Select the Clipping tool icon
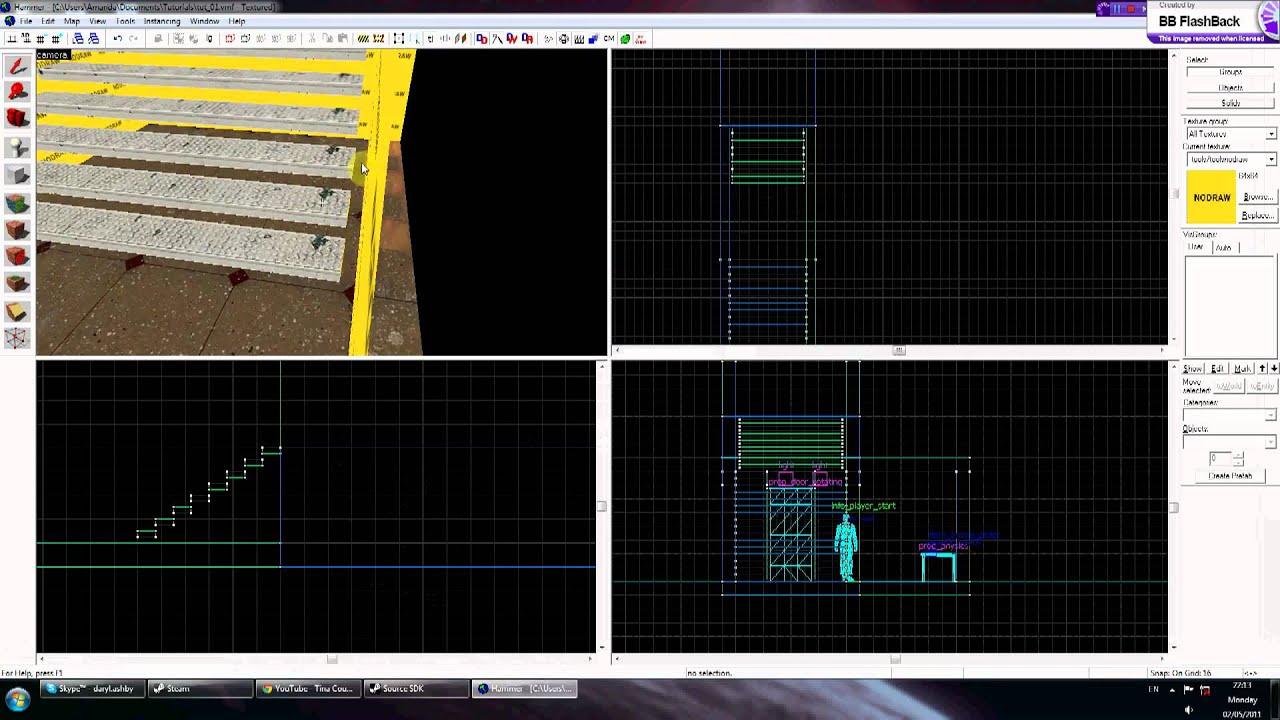 click(17, 312)
